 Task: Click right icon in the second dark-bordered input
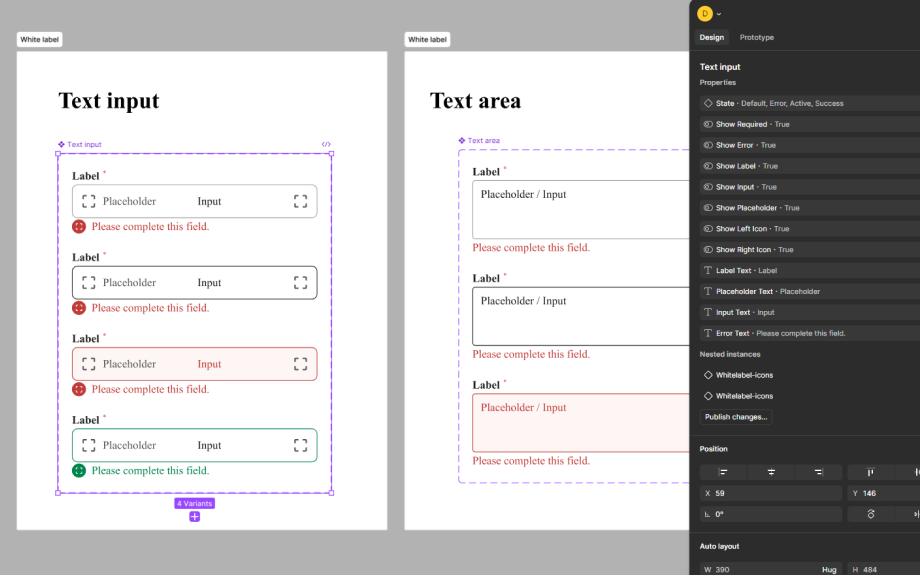click(300, 283)
